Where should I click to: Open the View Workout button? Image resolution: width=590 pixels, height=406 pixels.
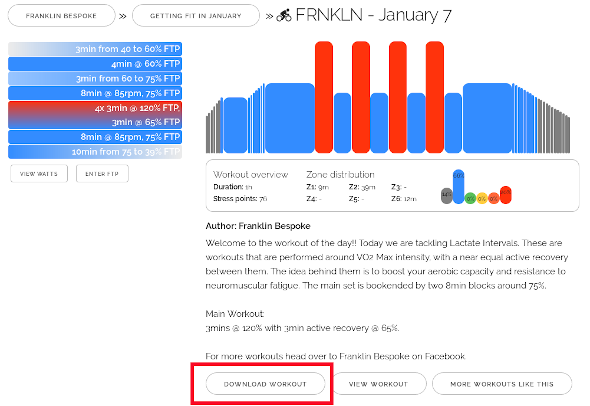378,384
